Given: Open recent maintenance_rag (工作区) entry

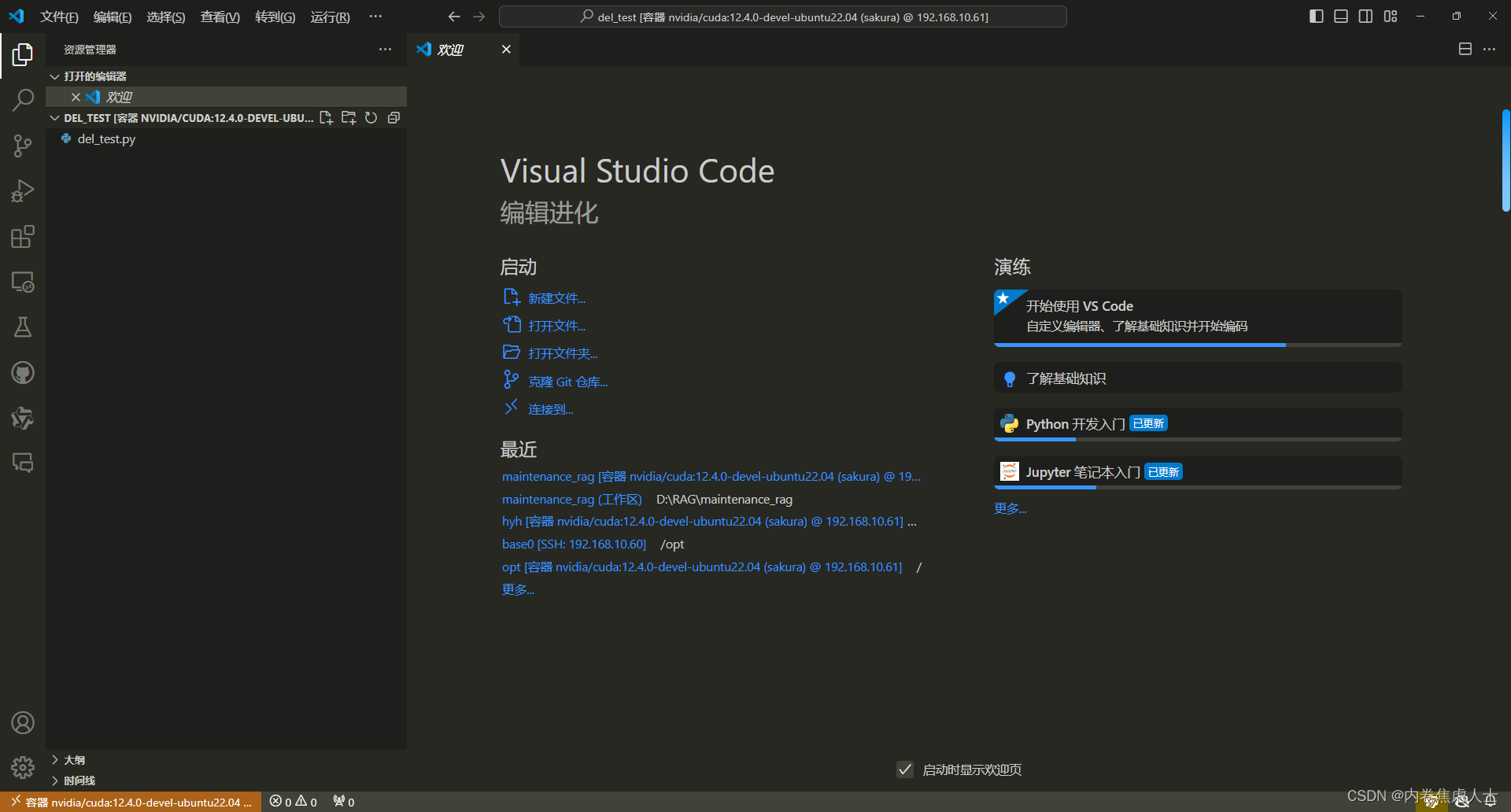Looking at the screenshot, I should 572,500.
